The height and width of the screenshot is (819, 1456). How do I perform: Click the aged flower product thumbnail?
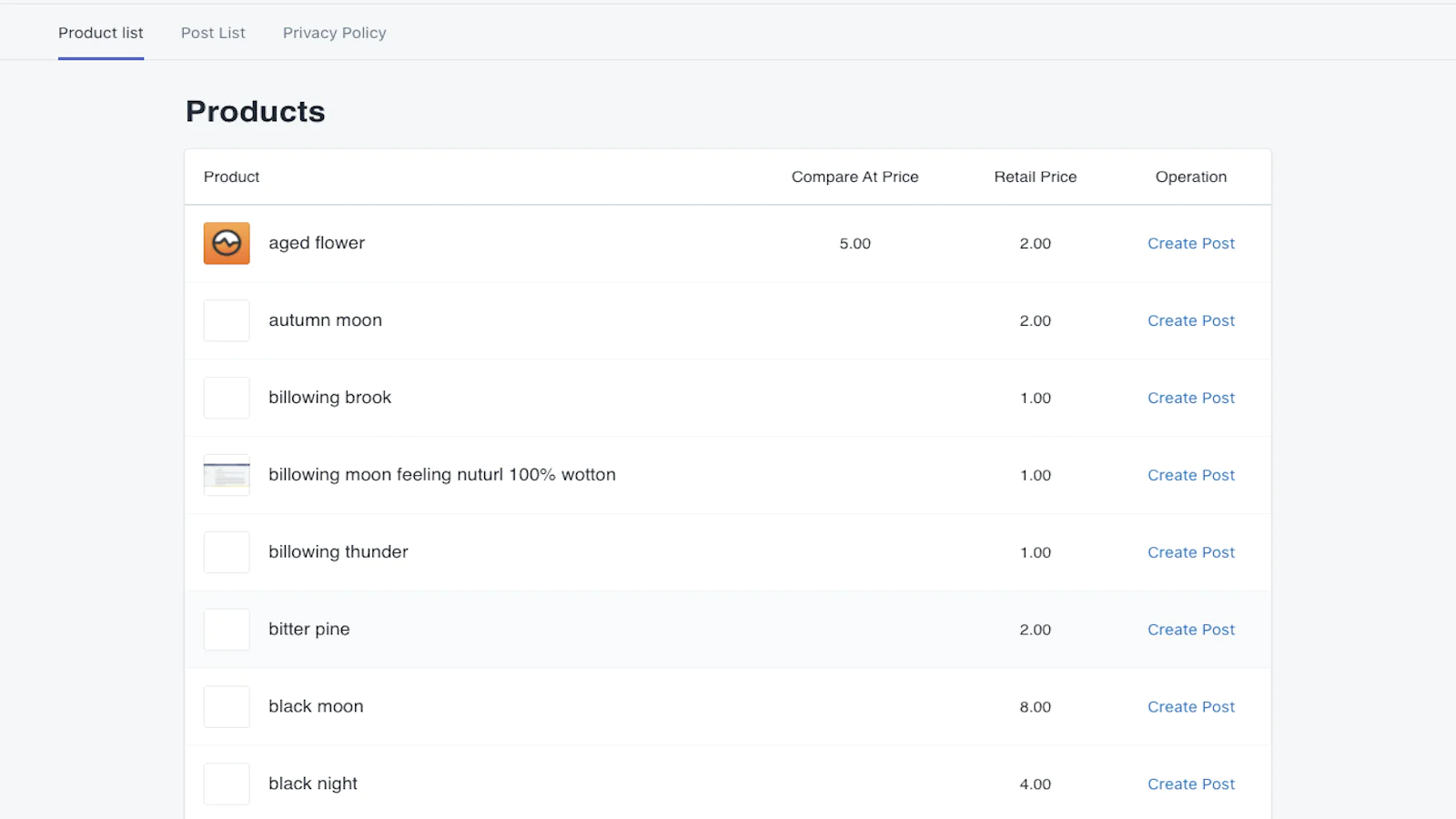coord(227,243)
